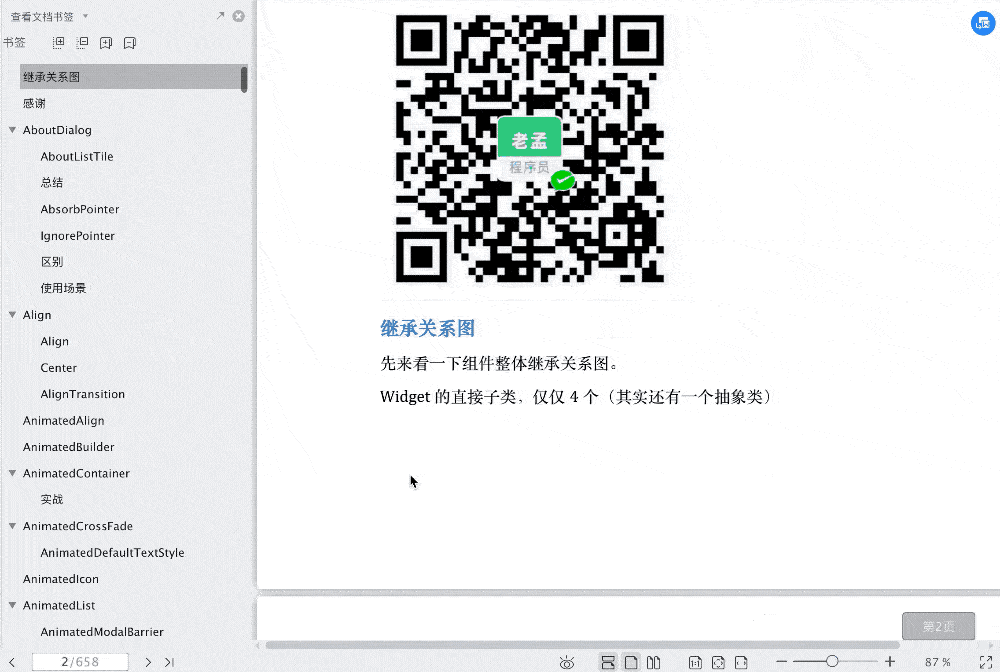This screenshot has width=1000, height=672.
Task: Zoom in with the plus icon
Action: (x=890, y=662)
